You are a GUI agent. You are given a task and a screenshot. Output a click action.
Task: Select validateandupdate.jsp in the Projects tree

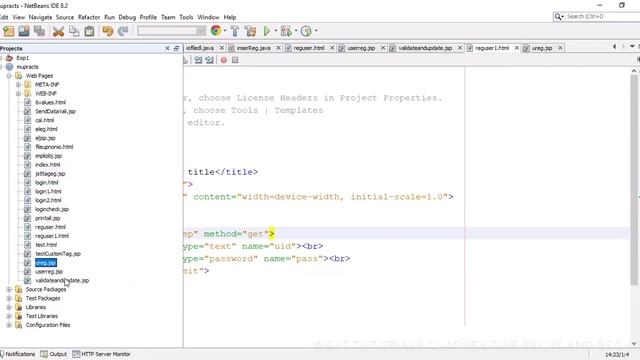click(x=62, y=281)
